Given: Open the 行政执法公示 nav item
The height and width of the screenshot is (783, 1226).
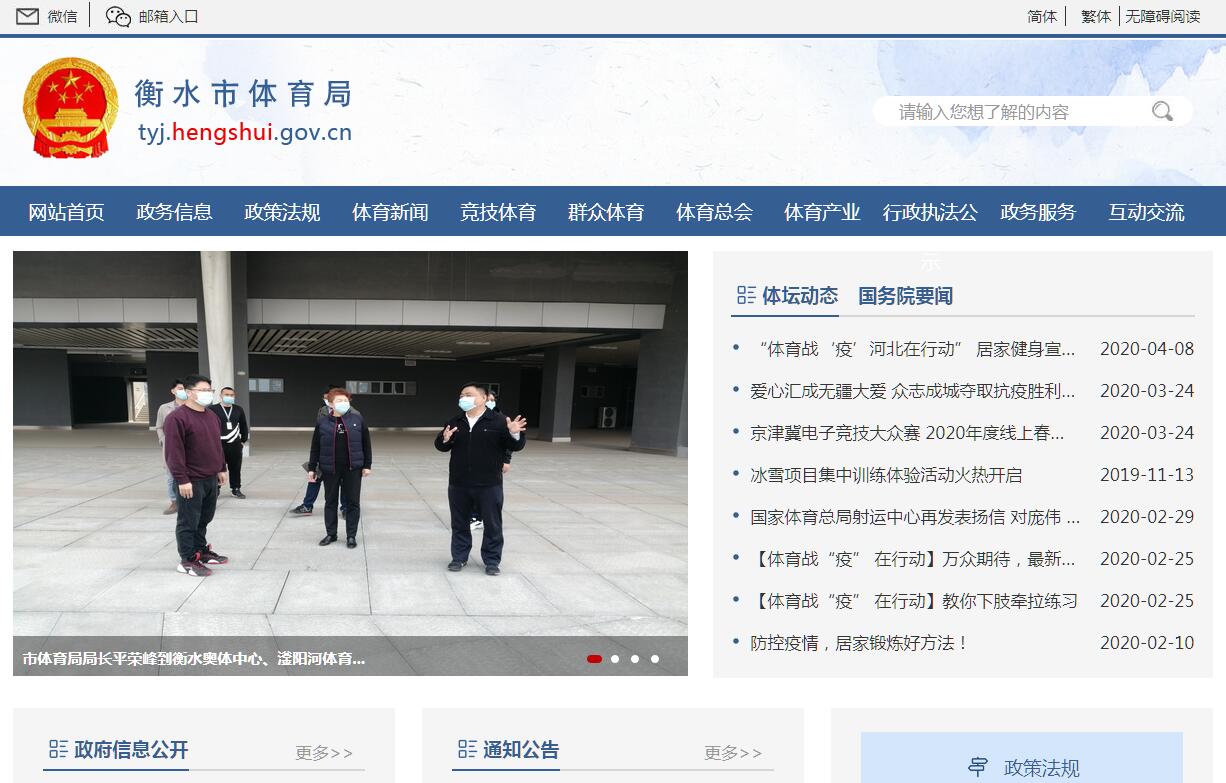Looking at the screenshot, I should (930, 212).
